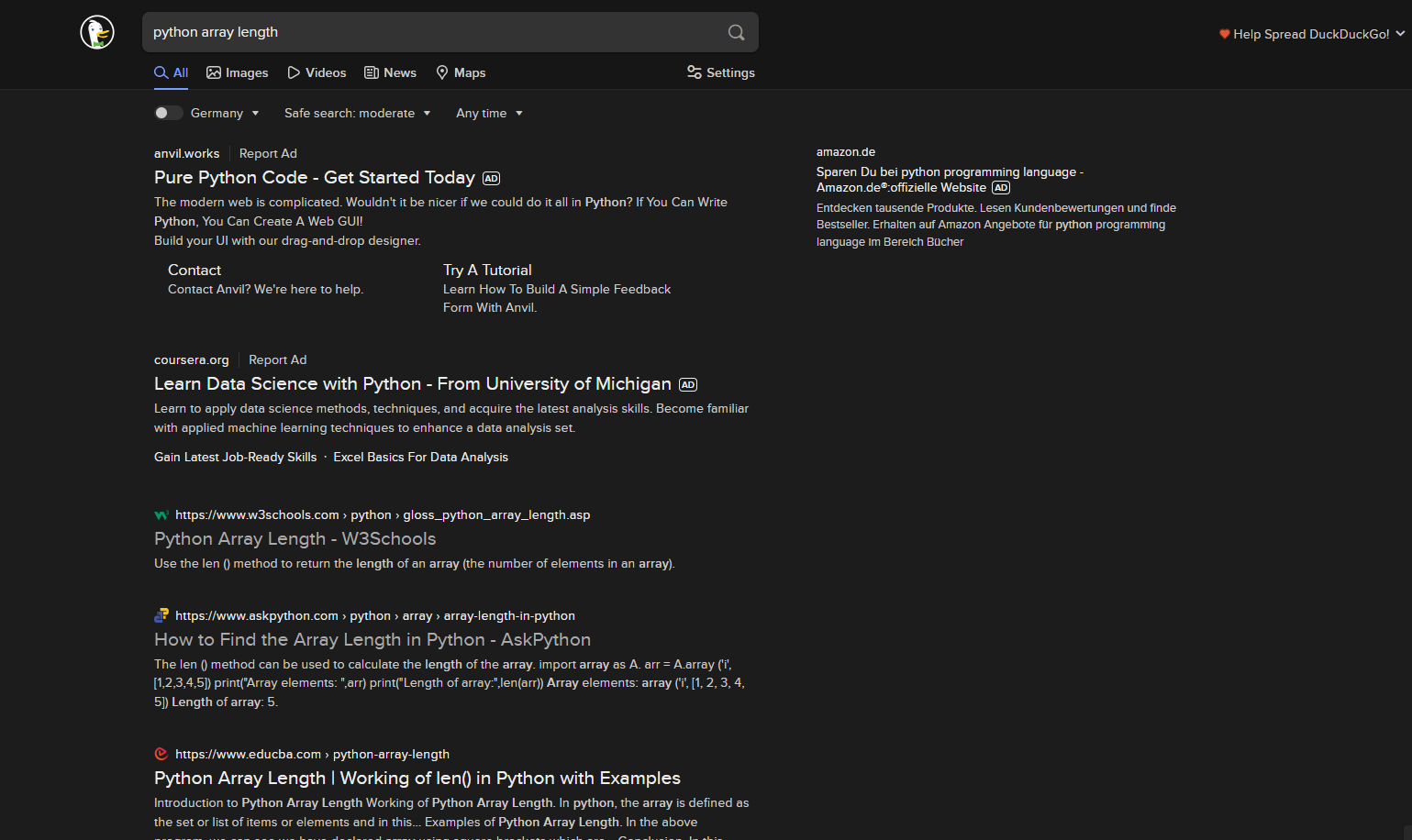
Task: Click the heart icon near Help Spread DuckDuckGo
Action: 1224,34
